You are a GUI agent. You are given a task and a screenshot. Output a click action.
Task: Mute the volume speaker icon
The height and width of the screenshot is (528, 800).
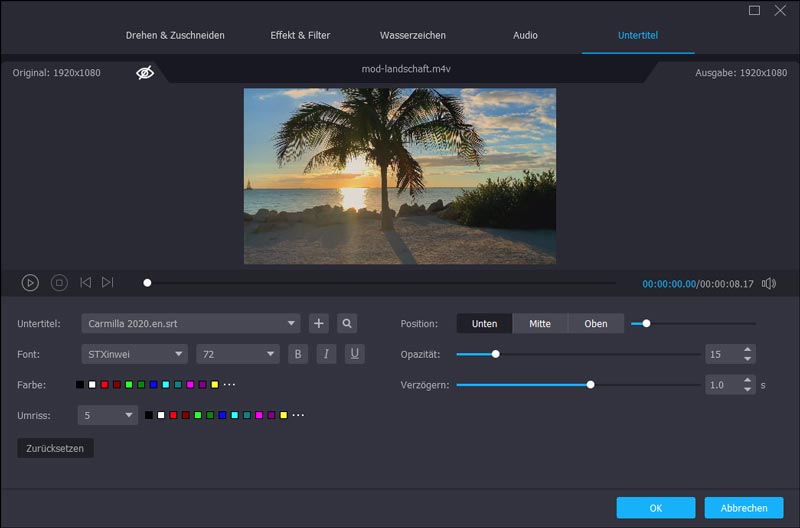(x=768, y=283)
